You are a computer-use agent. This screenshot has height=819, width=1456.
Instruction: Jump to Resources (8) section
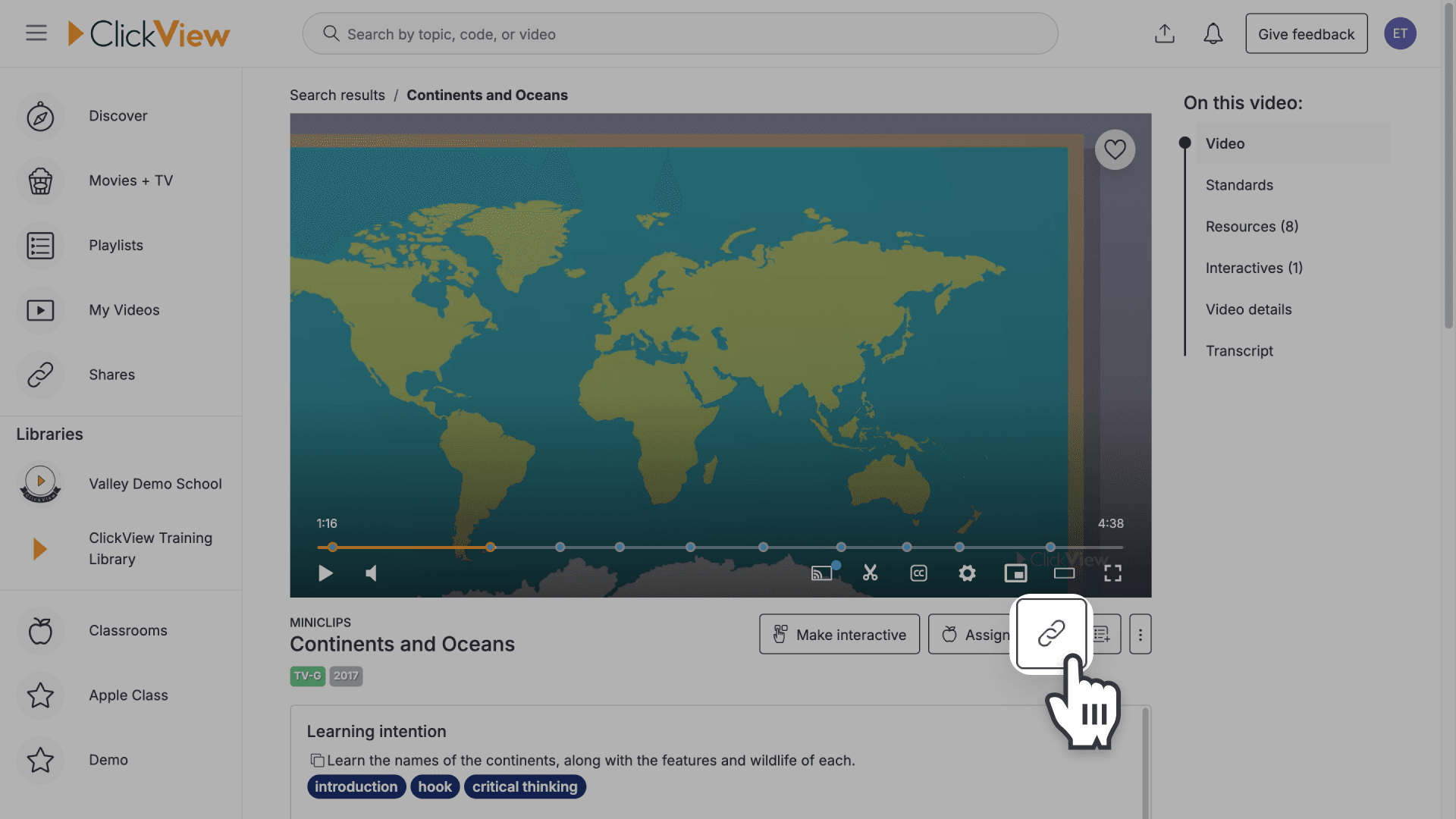click(x=1251, y=227)
